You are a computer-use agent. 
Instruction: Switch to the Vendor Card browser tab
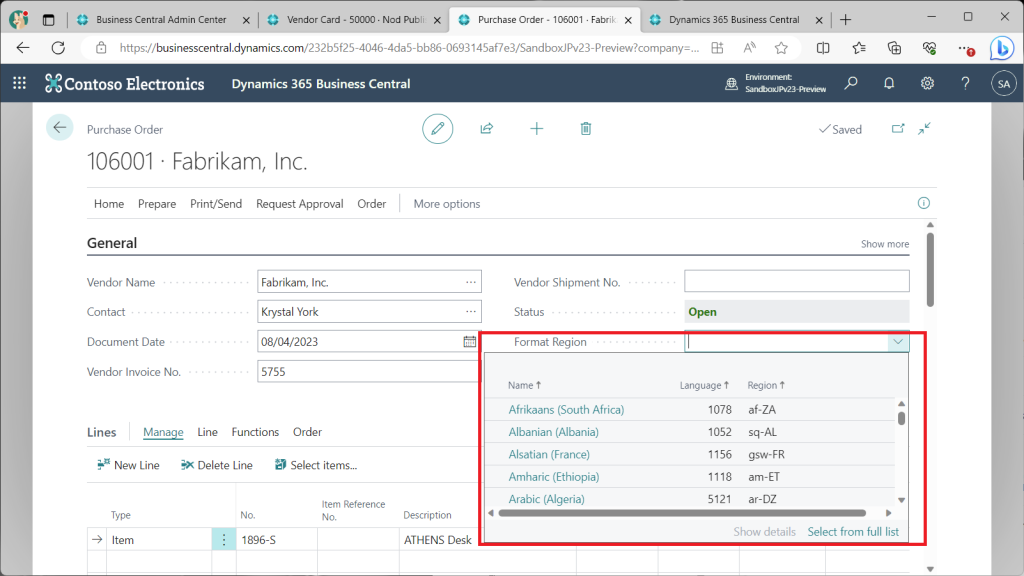[355, 20]
